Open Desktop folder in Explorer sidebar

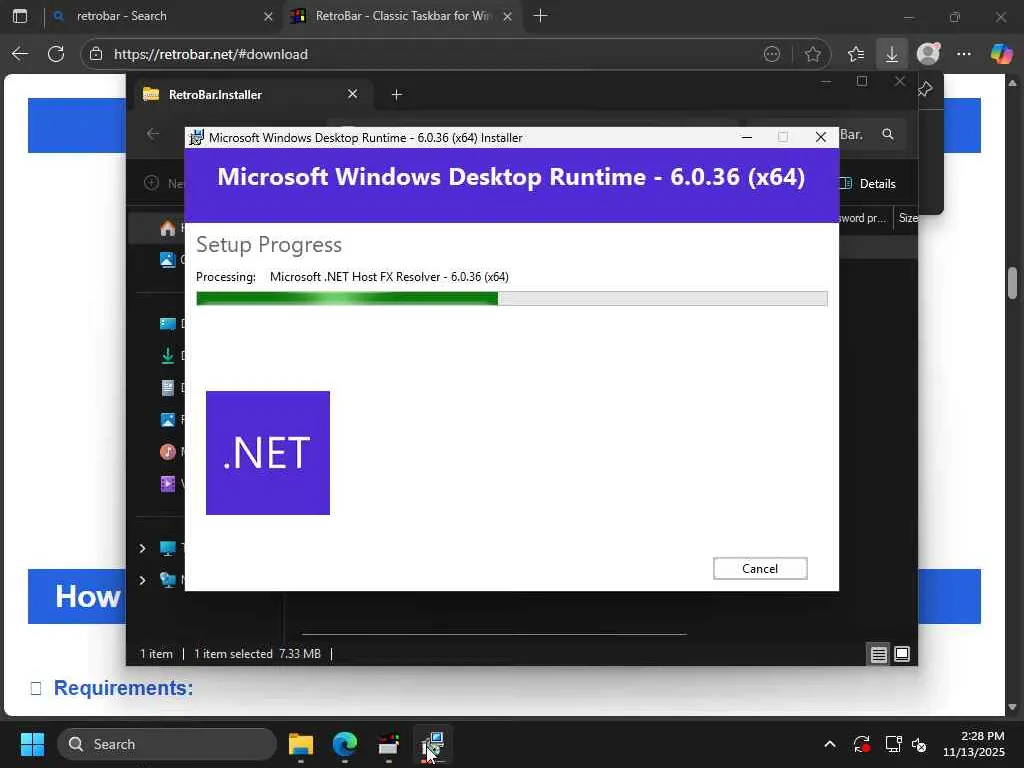tap(168, 323)
